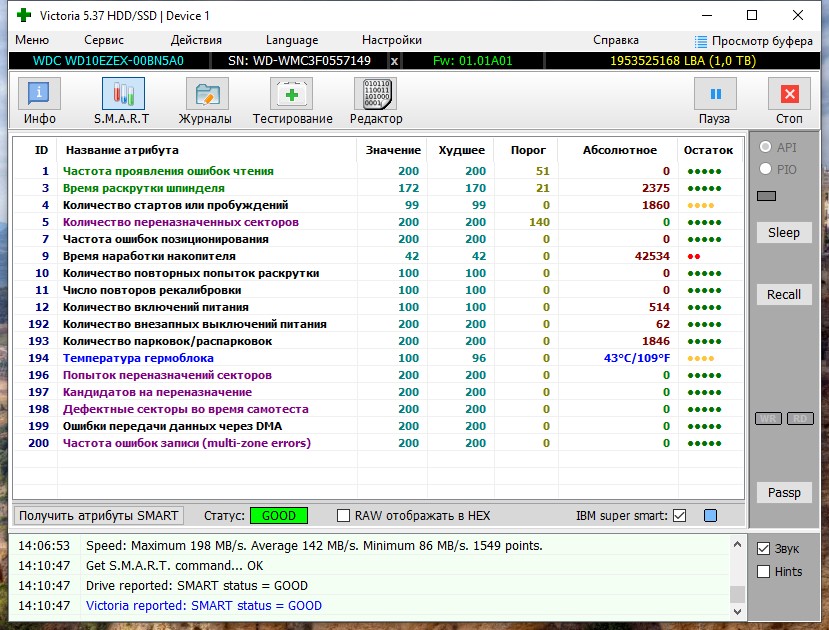Open the Действия menu
Viewport: 829px width, 630px height.
click(x=196, y=40)
